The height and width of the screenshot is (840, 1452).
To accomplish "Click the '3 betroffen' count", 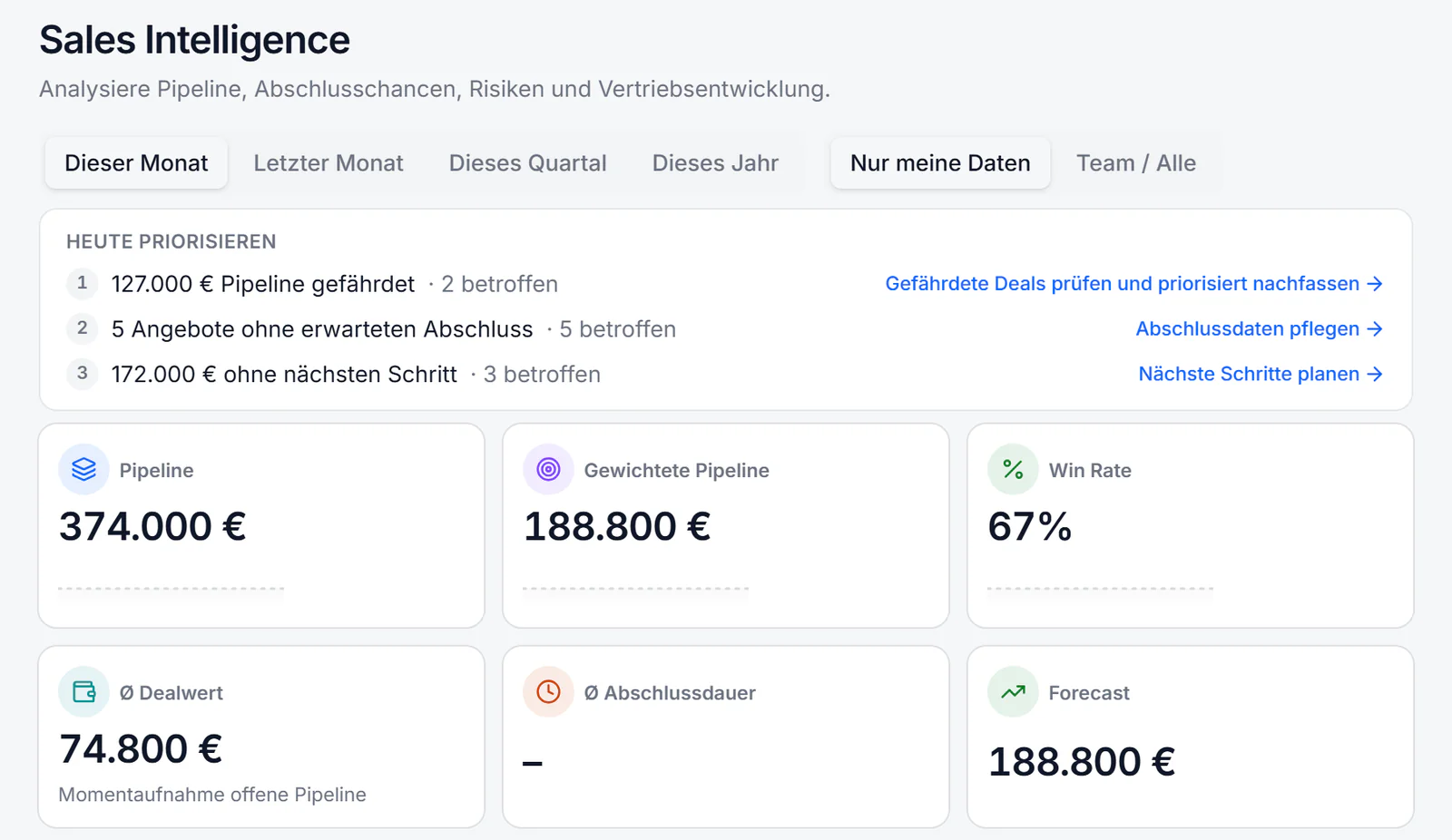I will [x=542, y=375].
